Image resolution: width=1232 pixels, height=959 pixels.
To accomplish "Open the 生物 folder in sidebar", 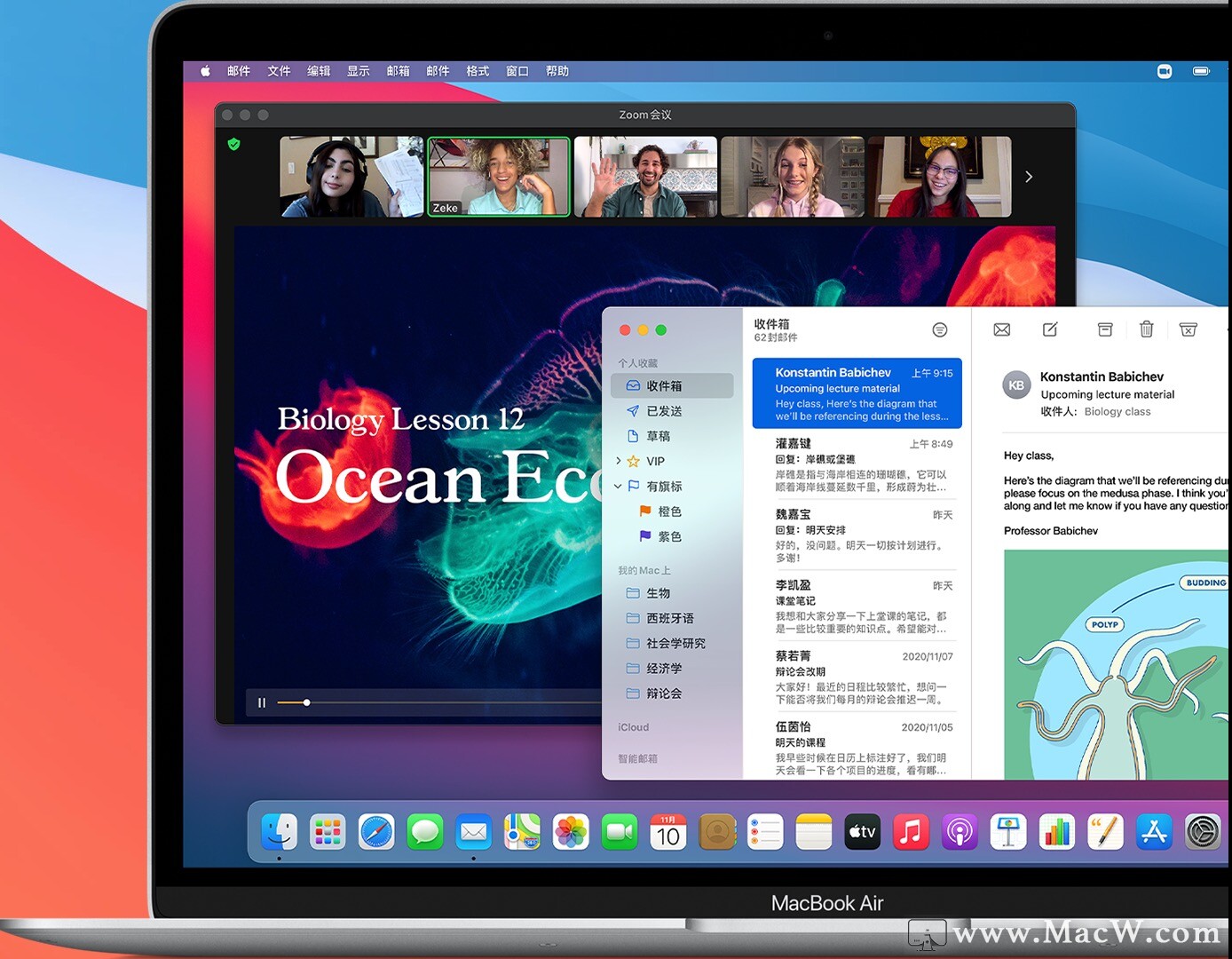I will 672,593.
